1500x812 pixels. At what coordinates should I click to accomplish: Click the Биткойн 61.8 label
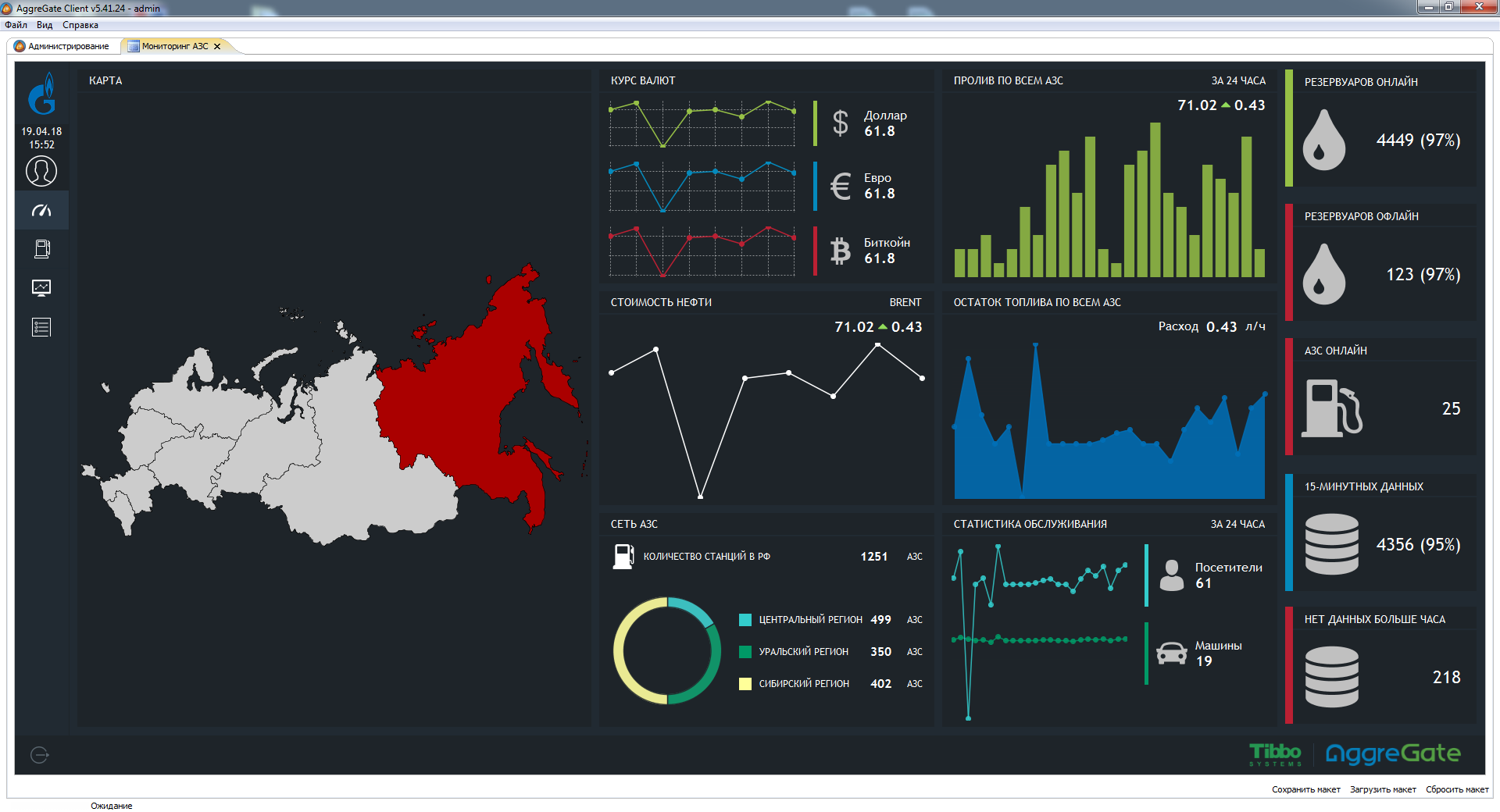(887, 251)
